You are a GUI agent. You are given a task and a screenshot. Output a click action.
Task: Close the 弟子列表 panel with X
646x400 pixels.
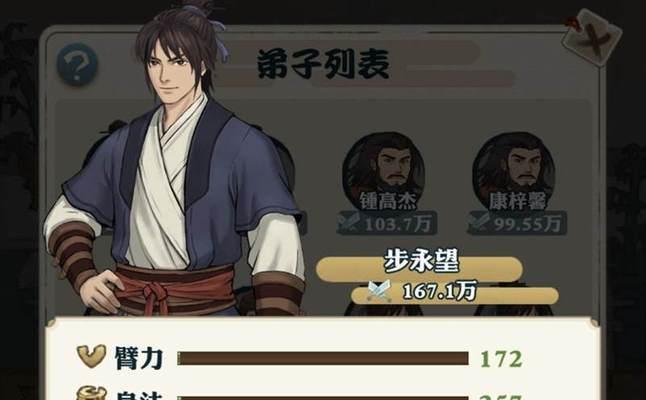[x=592, y=37]
